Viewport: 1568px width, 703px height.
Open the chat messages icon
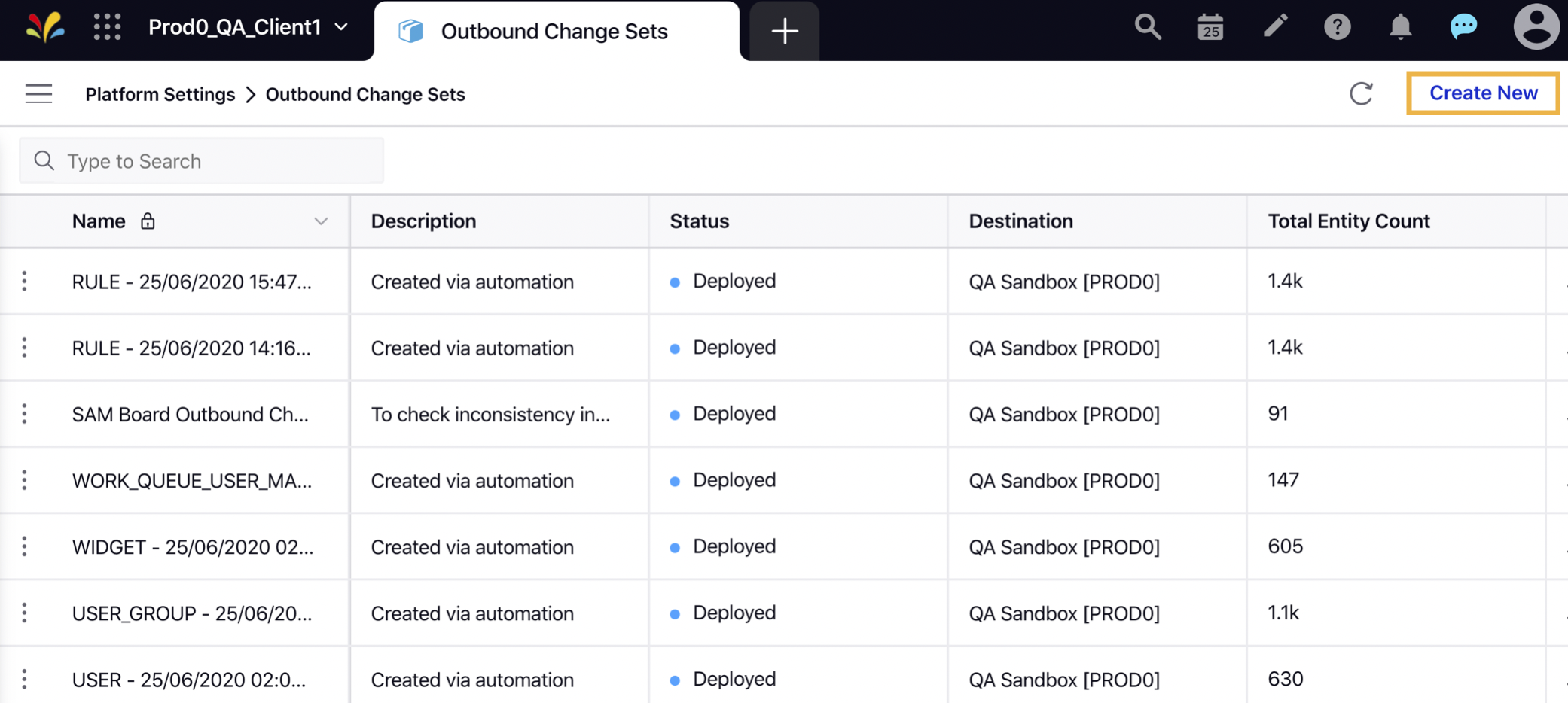pos(1462,27)
